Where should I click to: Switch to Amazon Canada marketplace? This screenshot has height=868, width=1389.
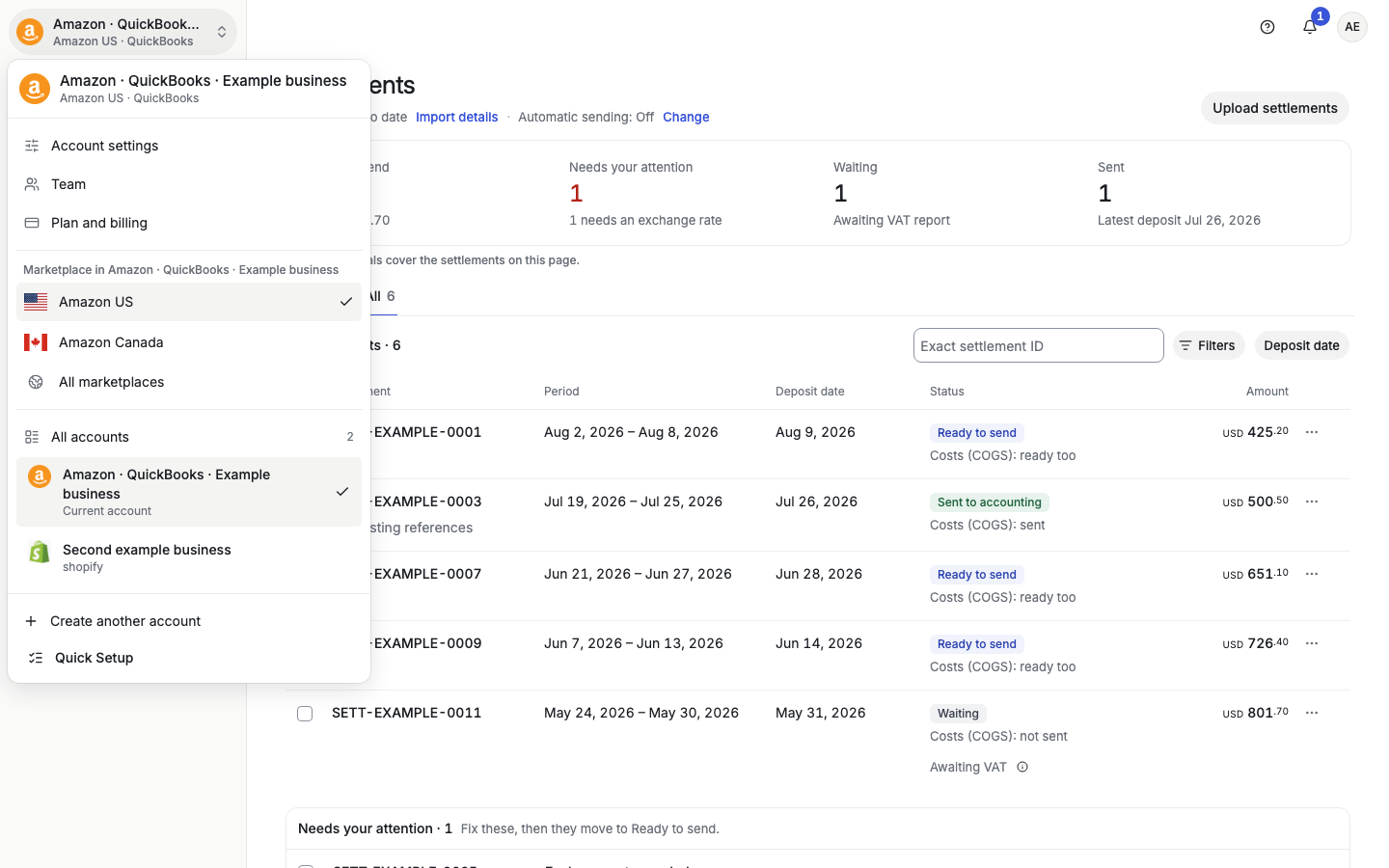click(x=189, y=342)
